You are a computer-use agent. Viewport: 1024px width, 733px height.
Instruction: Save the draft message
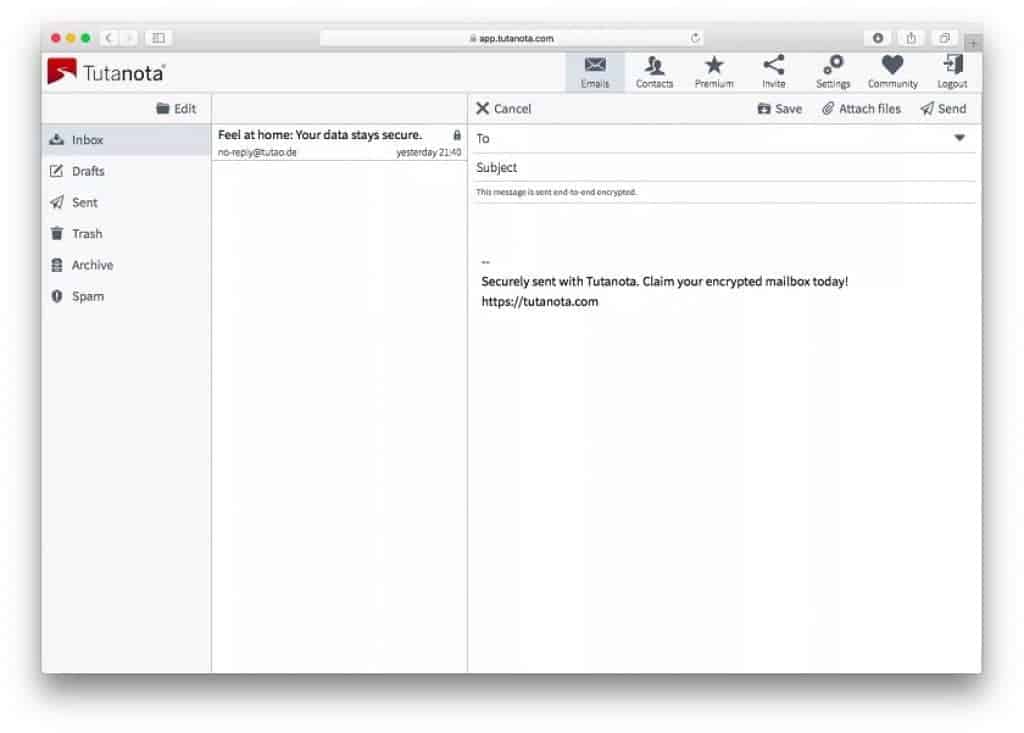780,109
